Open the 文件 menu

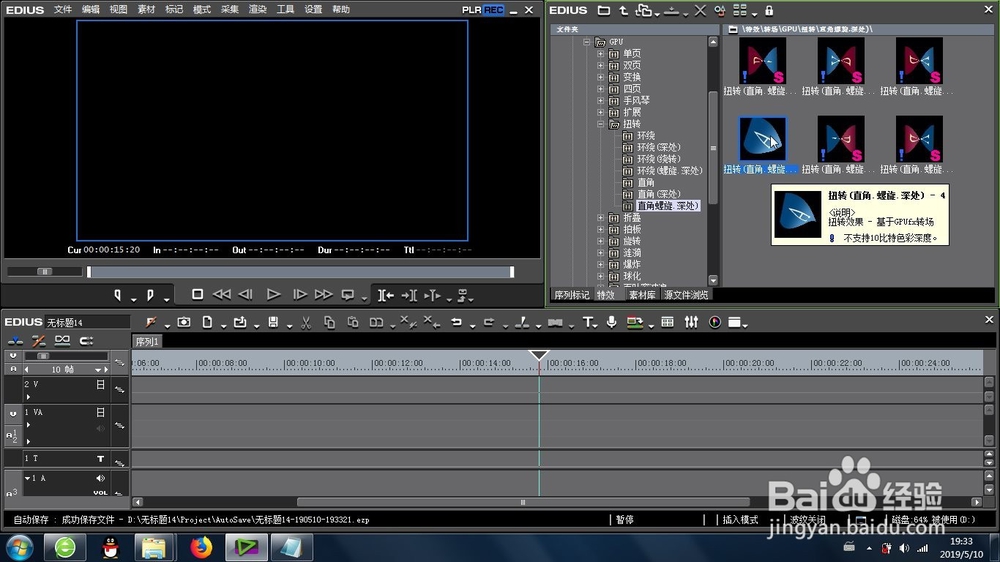click(62, 10)
